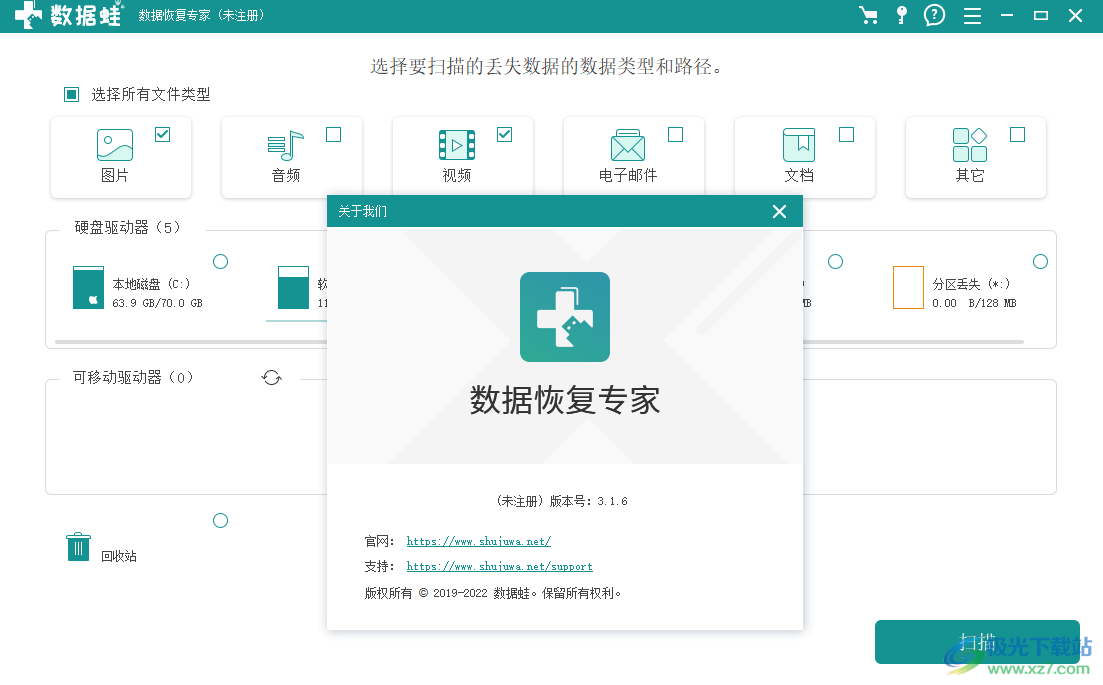This screenshot has height=685, width=1103.
Task: Click the key registration icon
Action: pyautogui.click(x=901, y=15)
